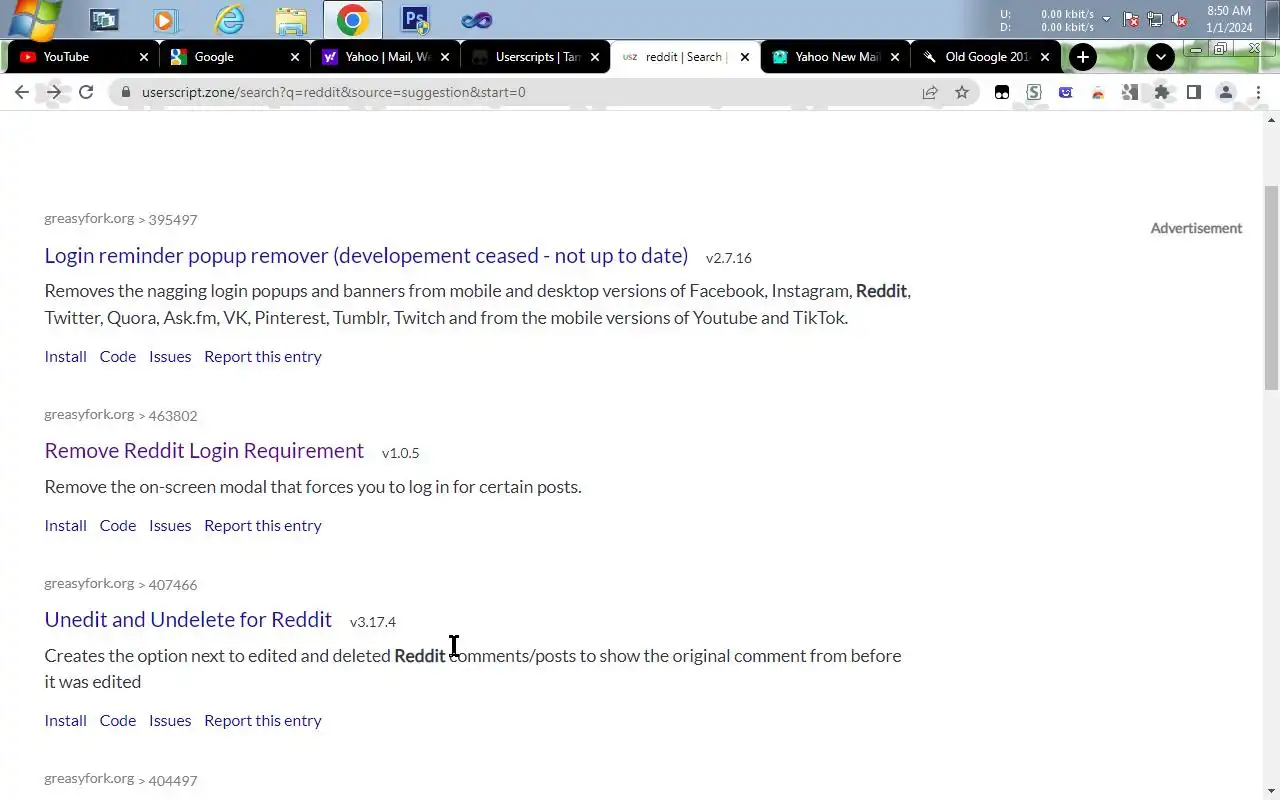Install the Remove Reddit Login Requirement script

tap(65, 525)
